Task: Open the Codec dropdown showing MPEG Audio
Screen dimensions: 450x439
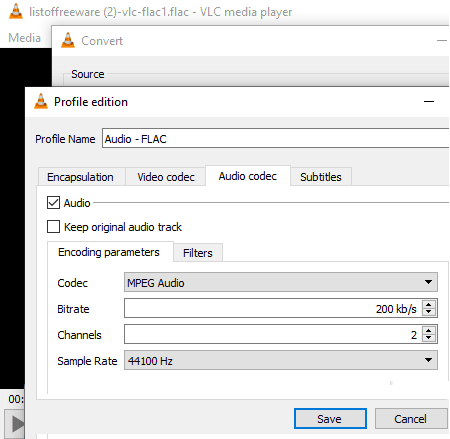Action: coord(281,282)
